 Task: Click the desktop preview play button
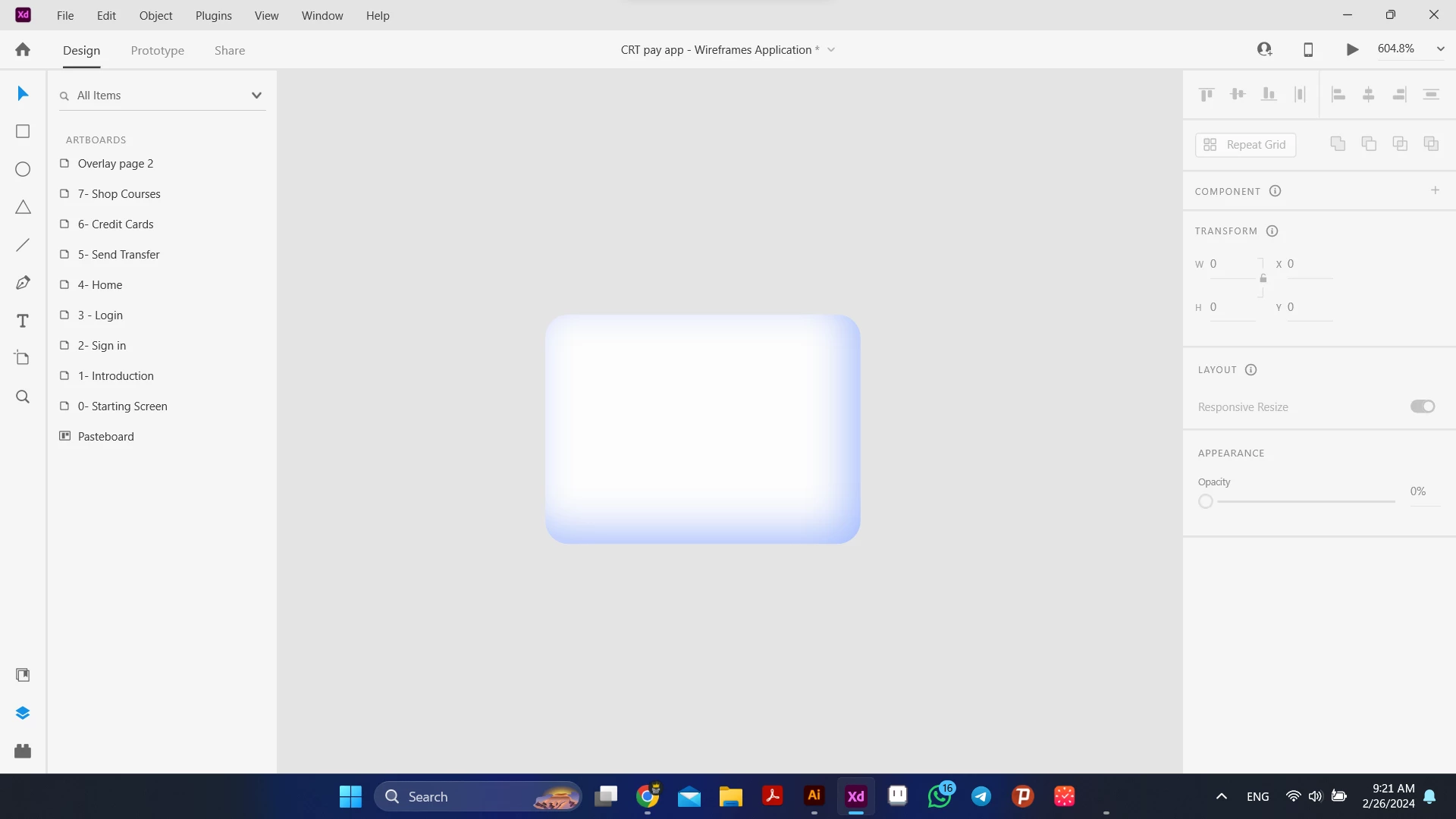click(x=1352, y=49)
